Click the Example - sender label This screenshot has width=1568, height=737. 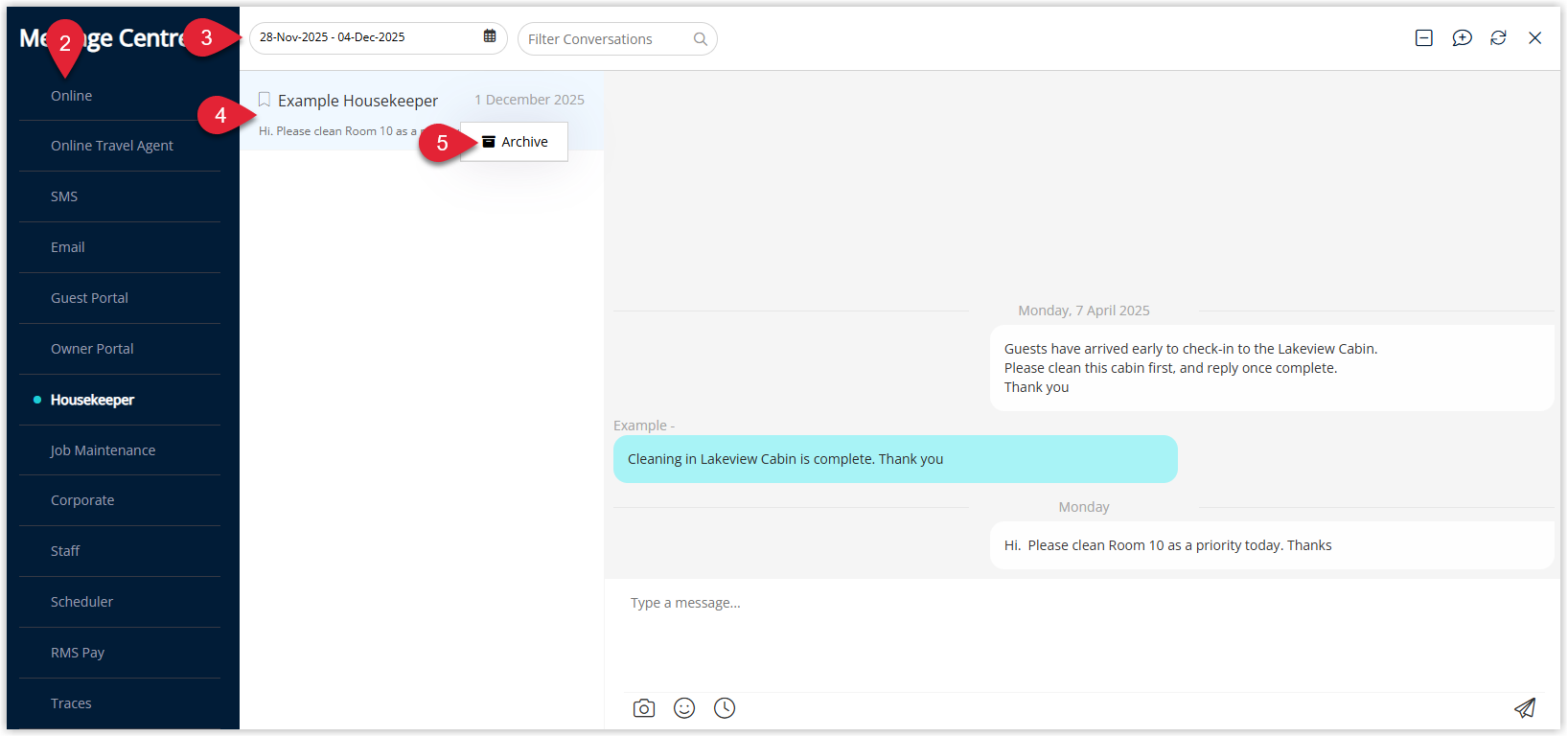[644, 426]
